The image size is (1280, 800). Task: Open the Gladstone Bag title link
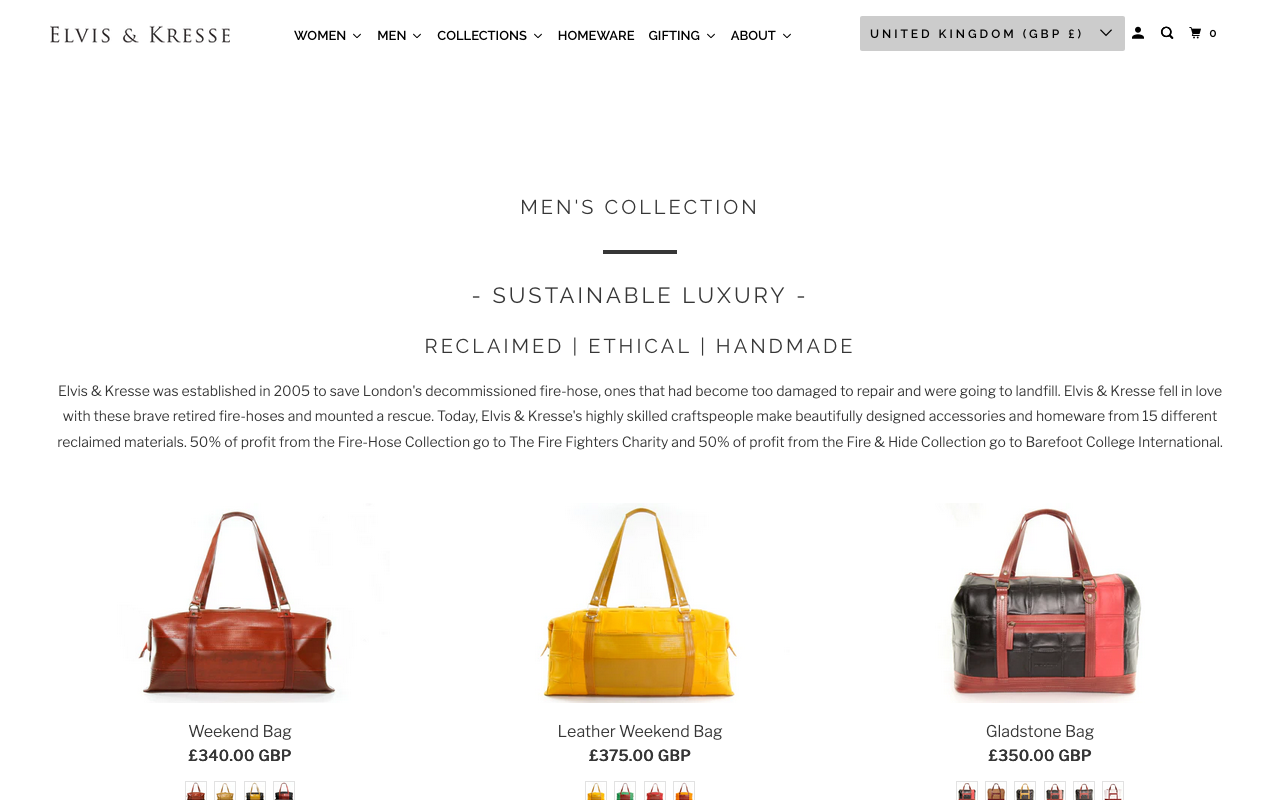click(1040, 731)
